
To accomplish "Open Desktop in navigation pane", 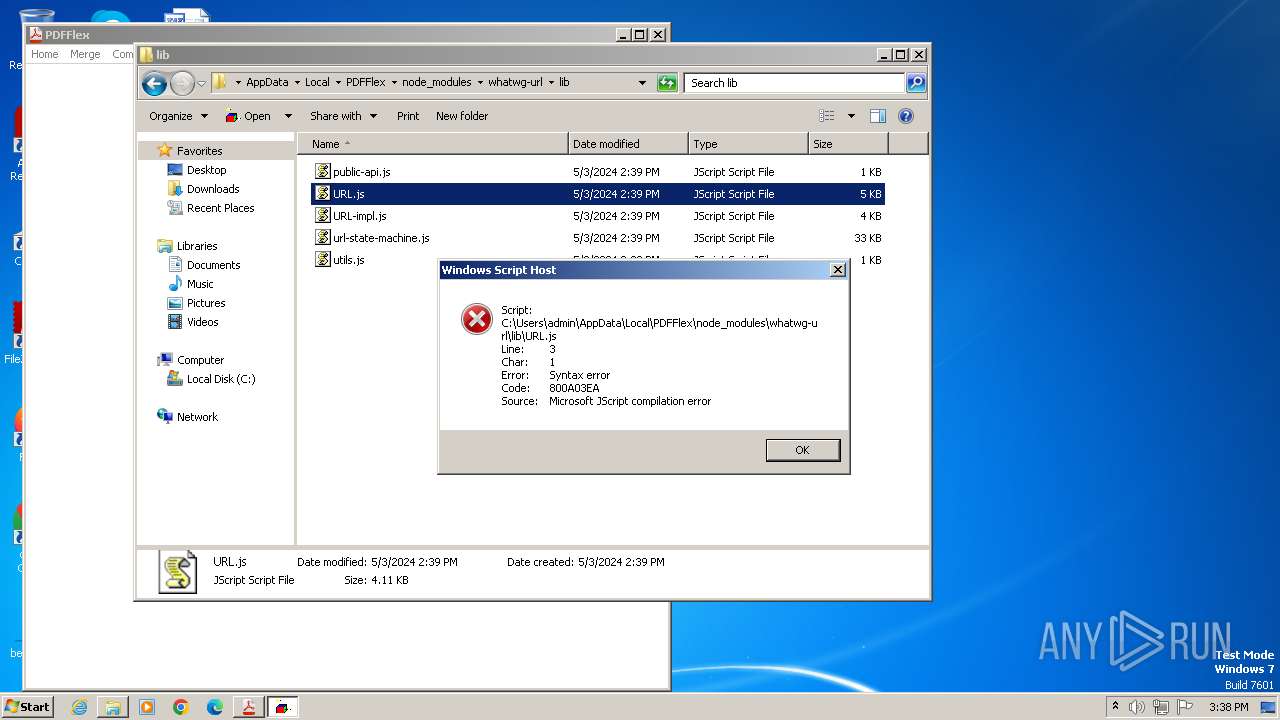I will (x=206, y=170).
